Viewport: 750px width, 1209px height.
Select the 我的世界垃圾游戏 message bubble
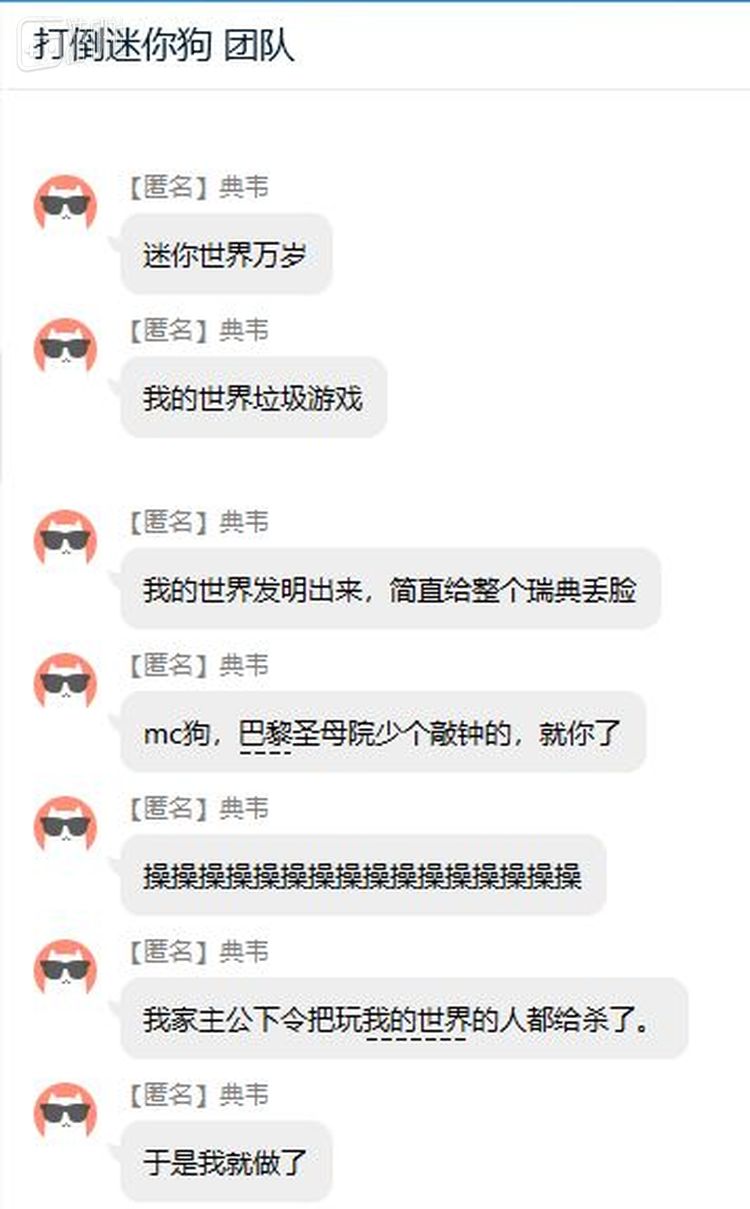point(253,397)
